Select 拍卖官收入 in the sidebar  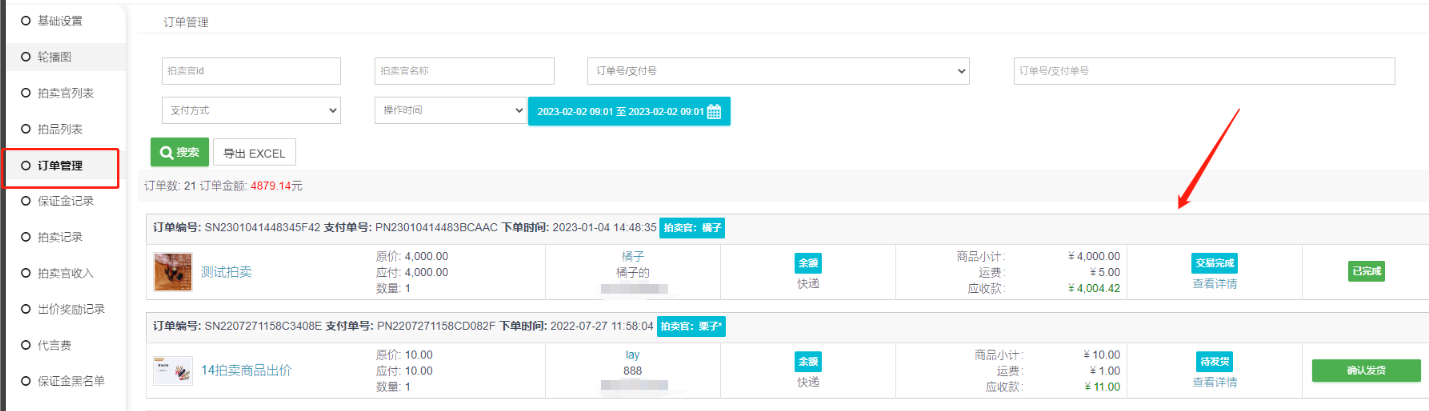[x=66, y=273]
